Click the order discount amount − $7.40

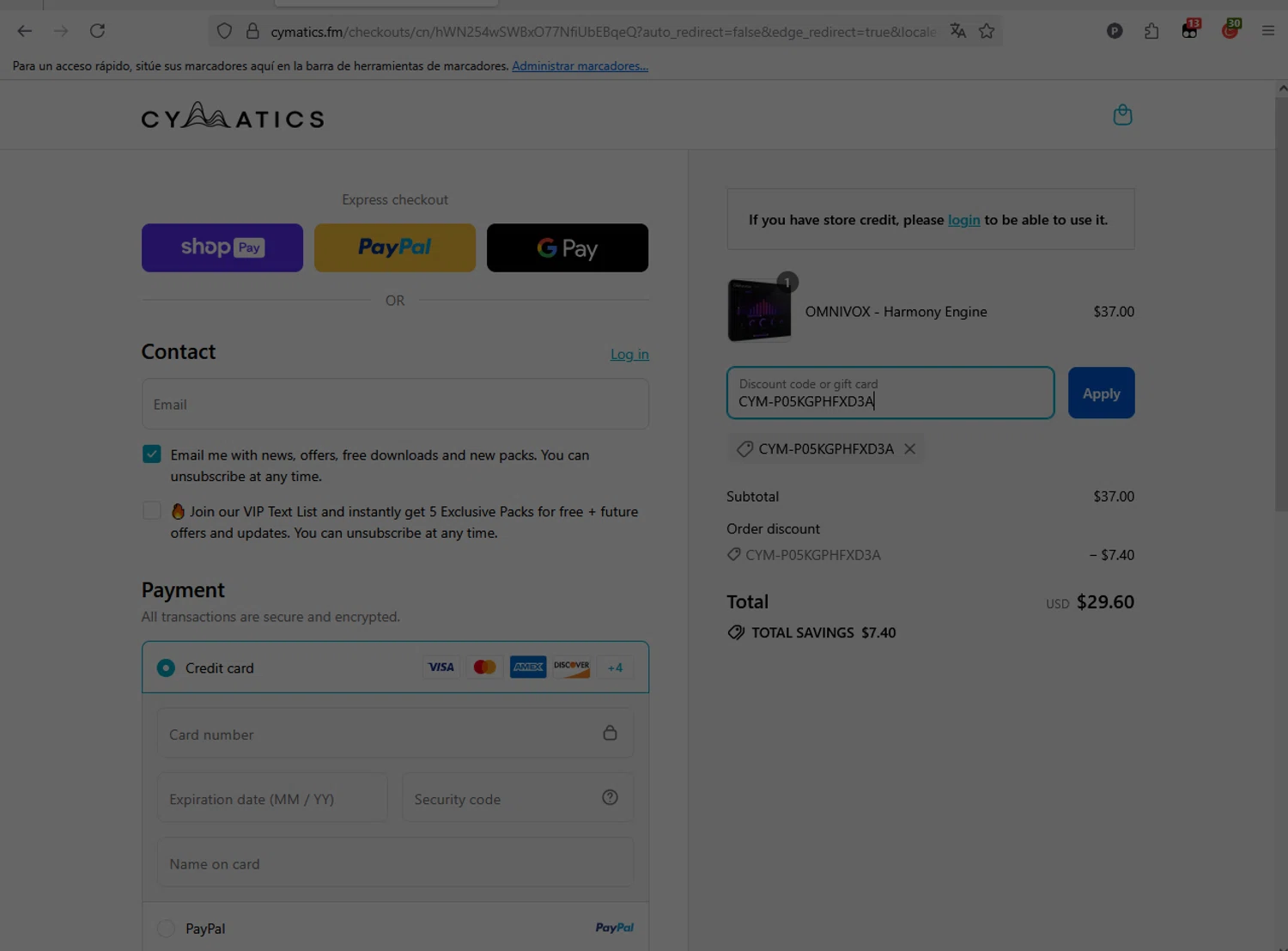1112,555
